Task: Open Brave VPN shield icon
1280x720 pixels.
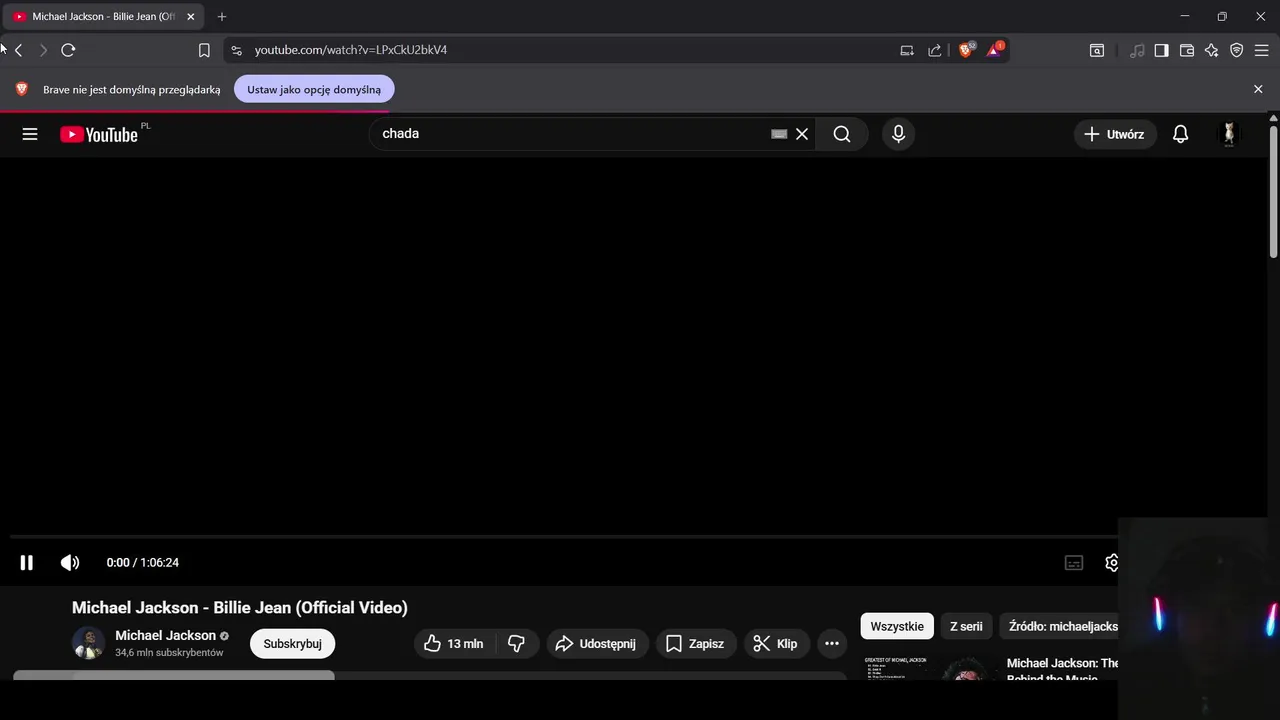Action: [1237, 50]
